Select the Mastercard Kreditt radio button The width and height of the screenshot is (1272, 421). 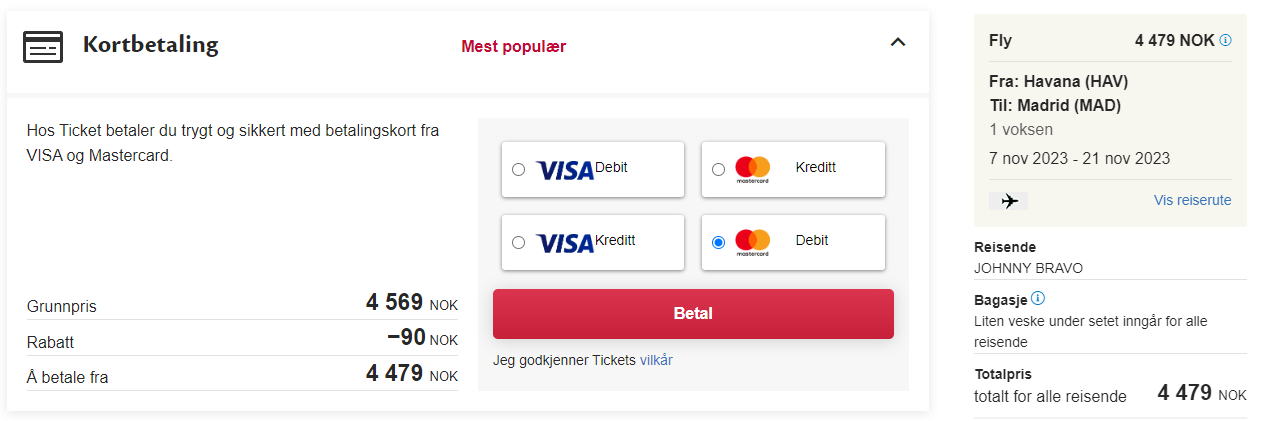[x=718, y=170]
